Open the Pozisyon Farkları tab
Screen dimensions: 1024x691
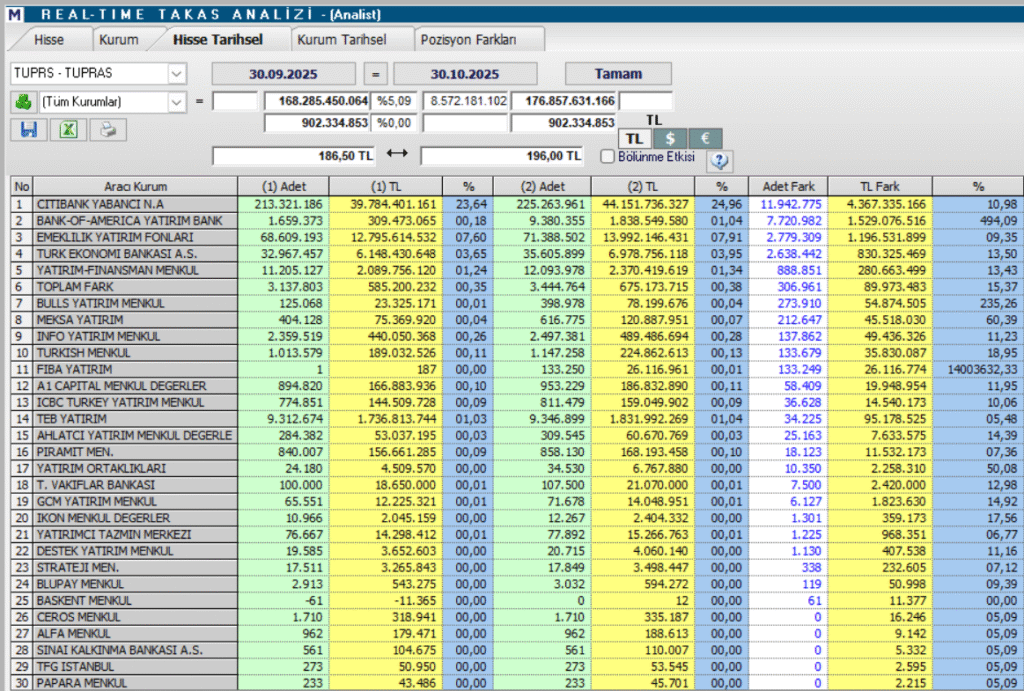[x=468, y=40]
